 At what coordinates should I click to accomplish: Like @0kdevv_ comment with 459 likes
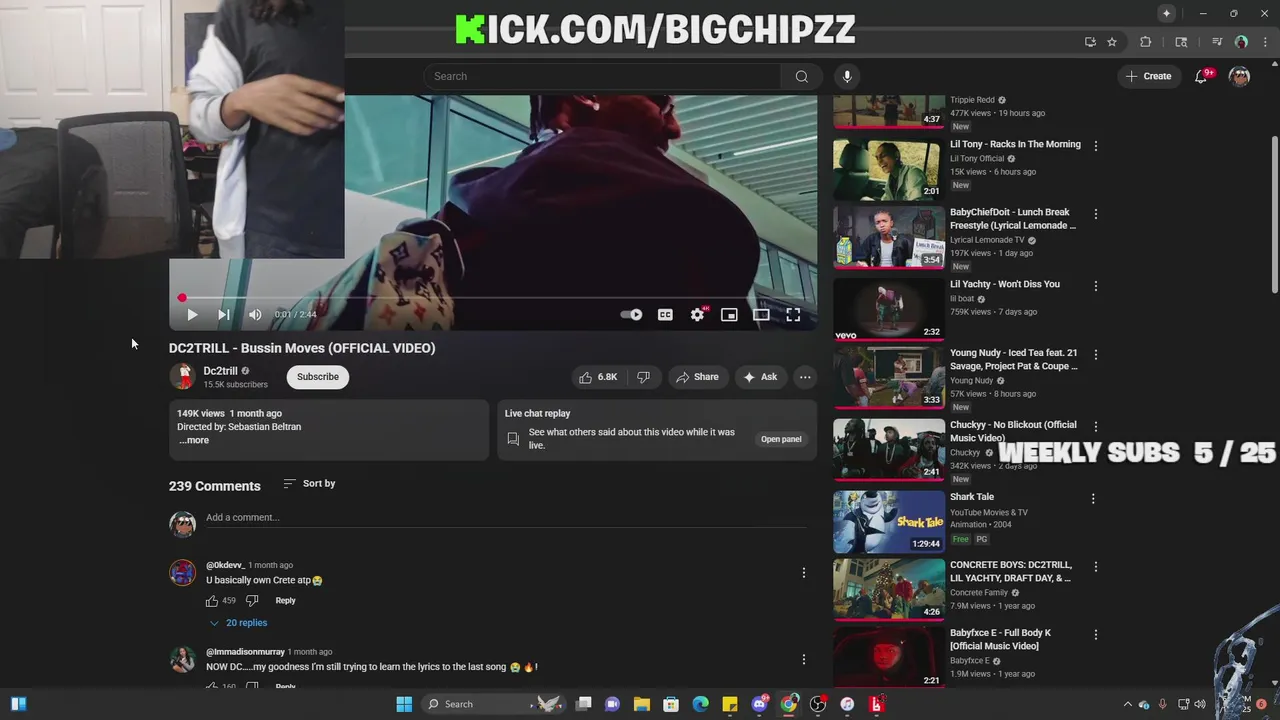(212, 601)
